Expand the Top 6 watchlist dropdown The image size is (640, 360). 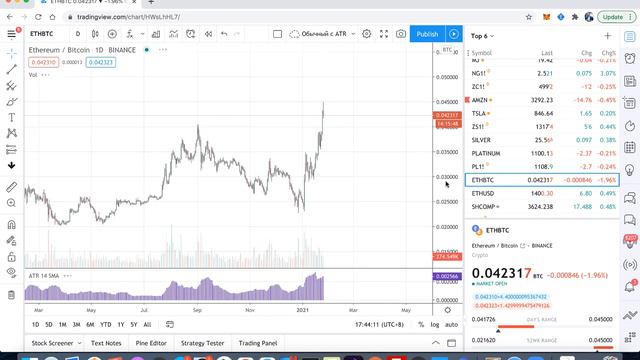coord(482,36)
